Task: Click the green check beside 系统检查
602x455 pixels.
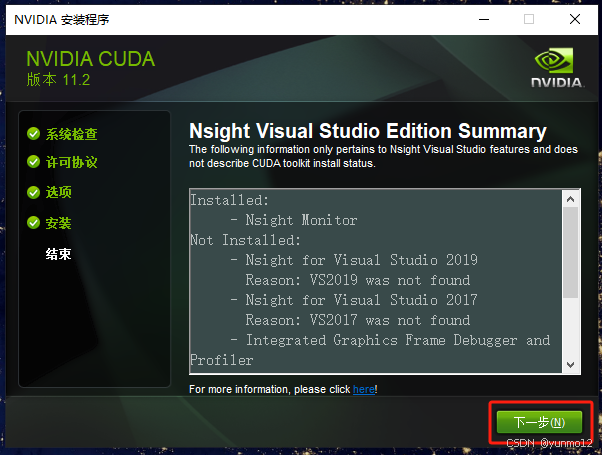Action: [x=34, y=134]
